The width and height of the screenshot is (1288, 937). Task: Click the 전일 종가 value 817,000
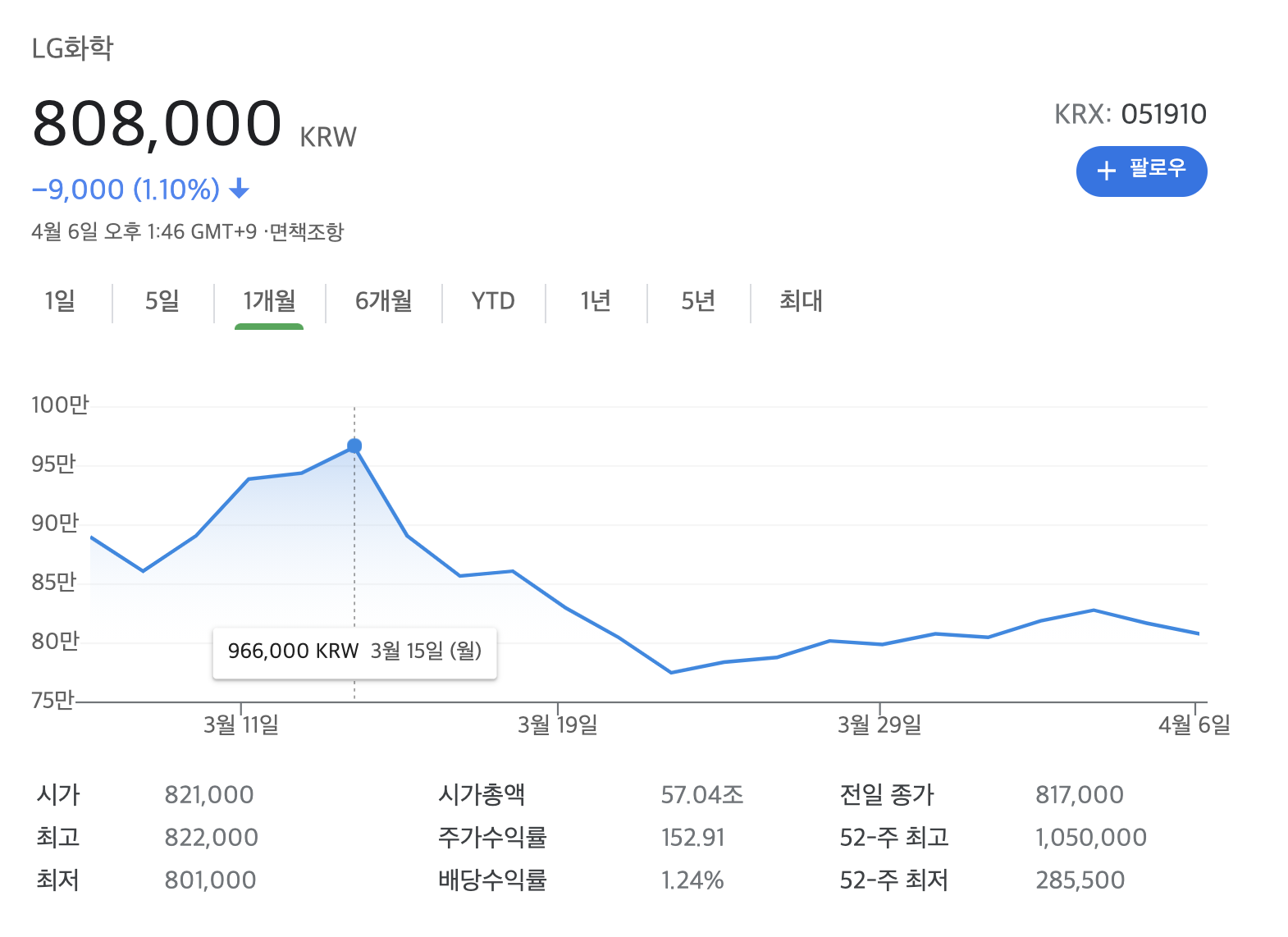pyautogui.click(x=1080, y=794)
